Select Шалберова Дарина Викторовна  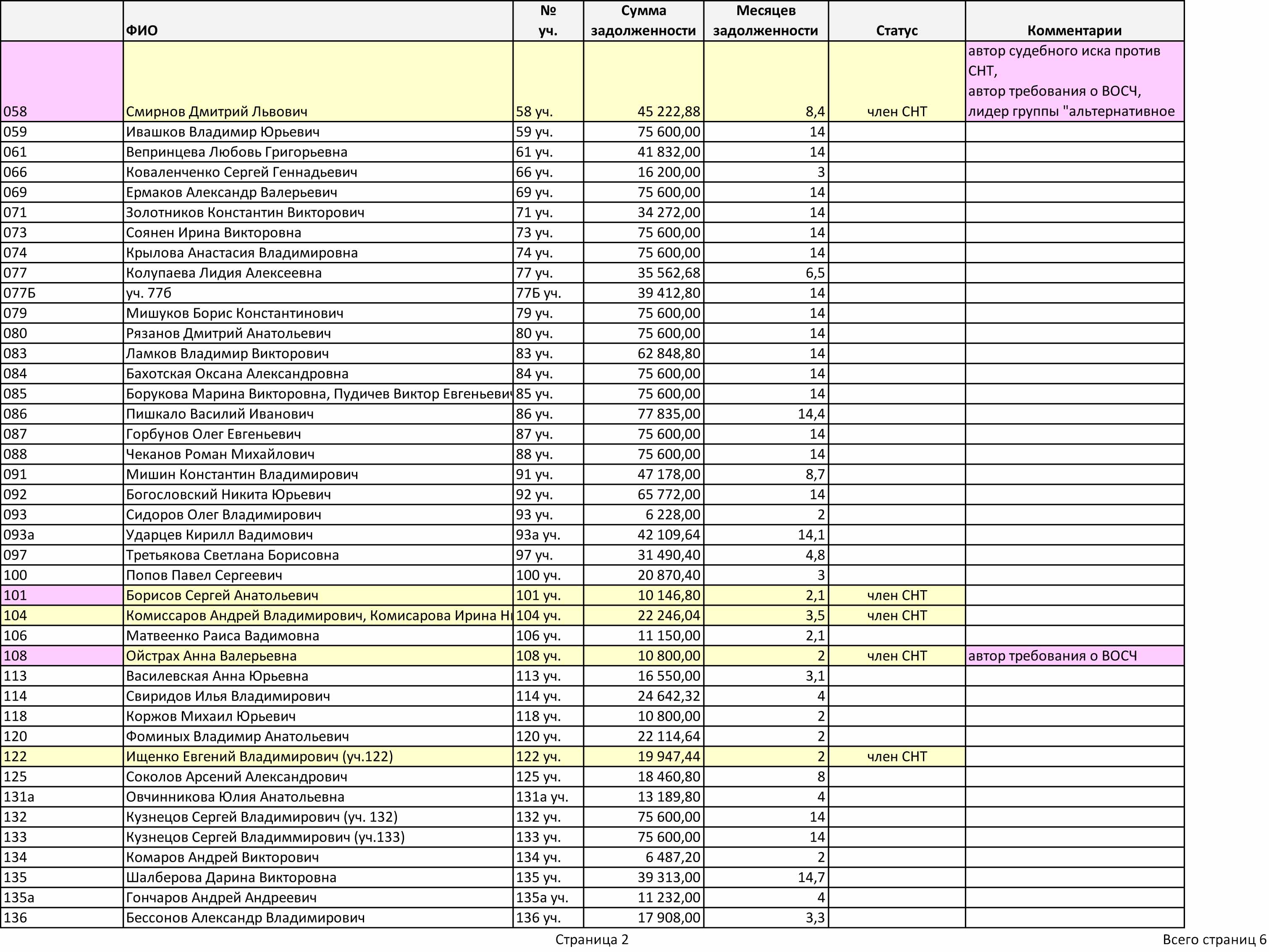[x=231, y=877]
